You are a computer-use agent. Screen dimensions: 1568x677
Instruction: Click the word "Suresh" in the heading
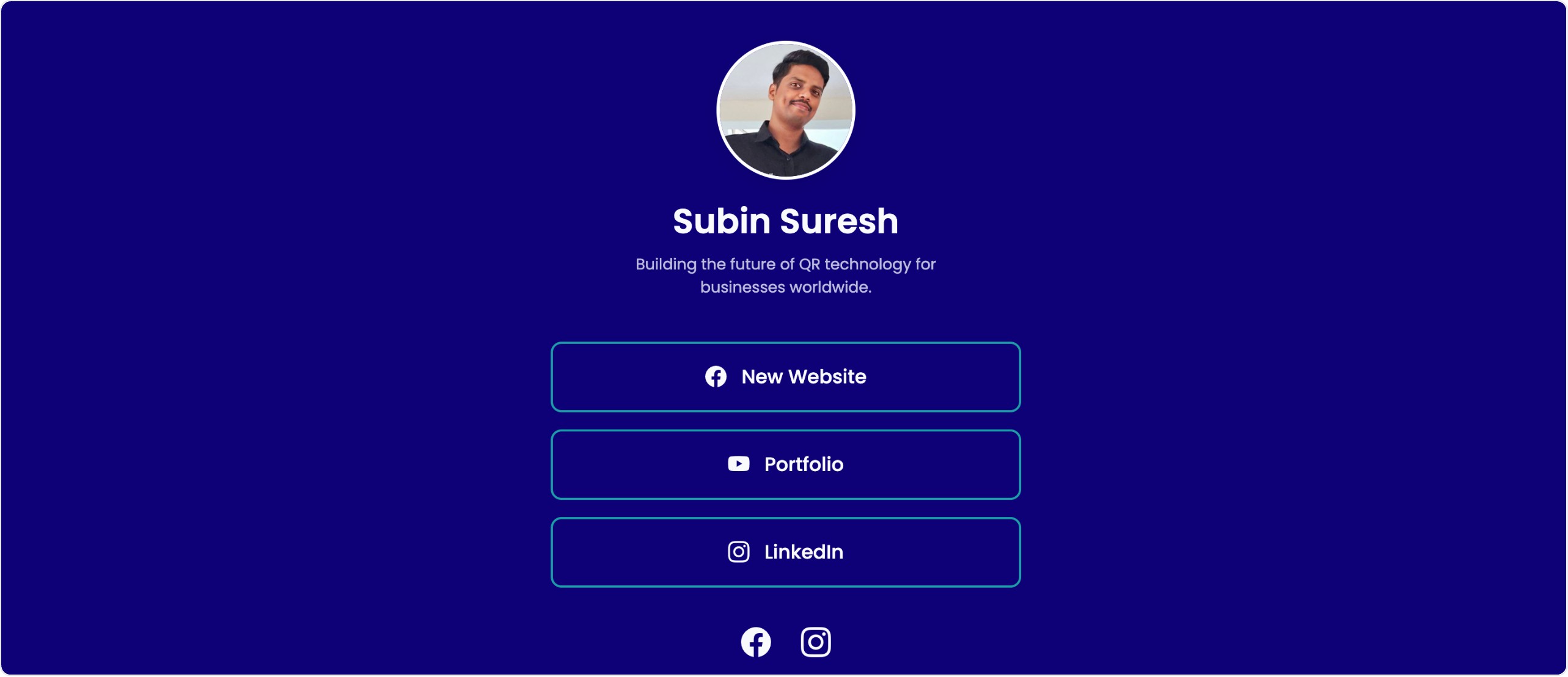[838, 221]
